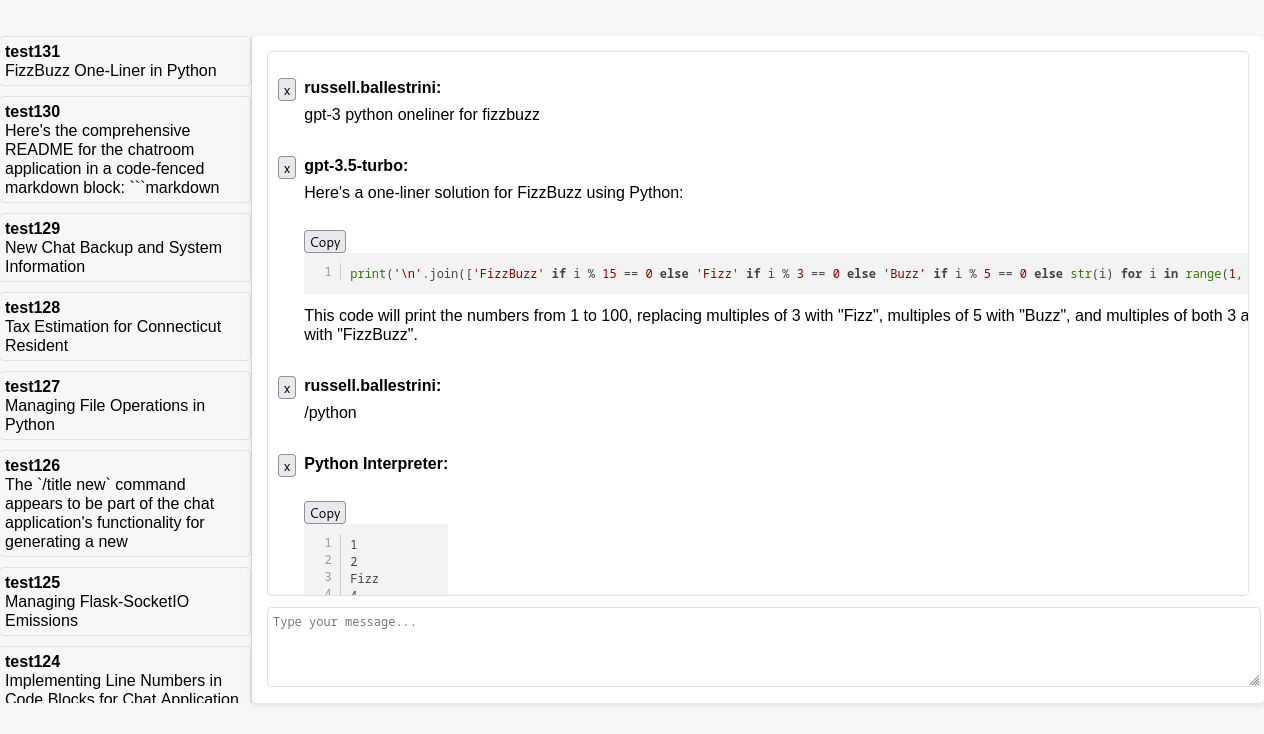
Task: Copy the Python Interpreter output block
Action: 325,513
